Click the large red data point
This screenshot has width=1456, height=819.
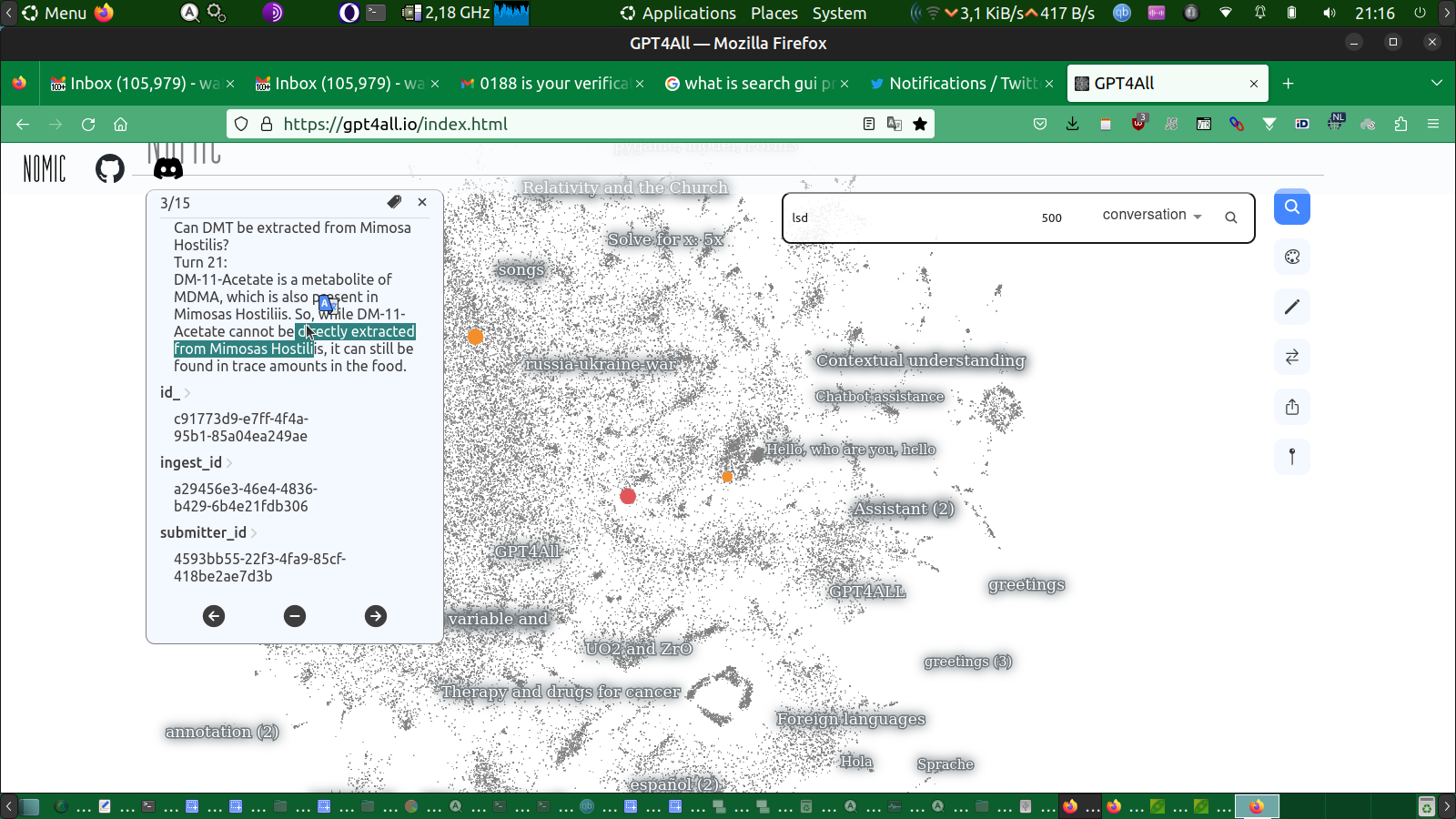coord(628,496)
